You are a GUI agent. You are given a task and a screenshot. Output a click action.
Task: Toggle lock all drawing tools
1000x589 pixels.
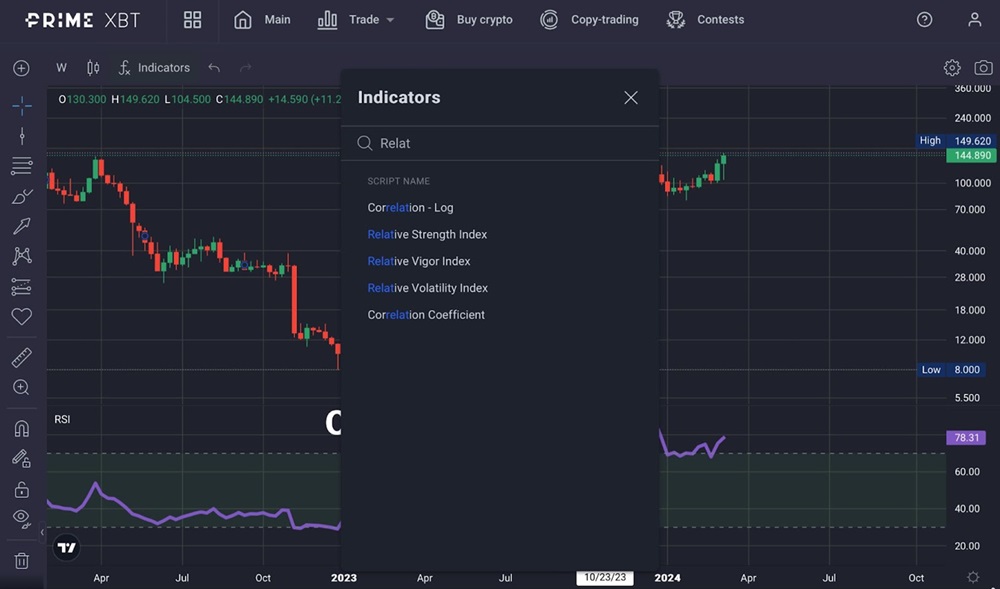pos(21,489)
